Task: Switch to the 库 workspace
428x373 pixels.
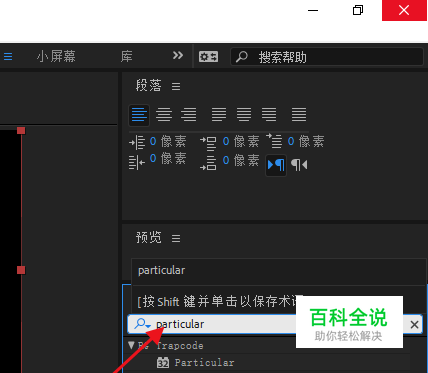Action: 127,56
